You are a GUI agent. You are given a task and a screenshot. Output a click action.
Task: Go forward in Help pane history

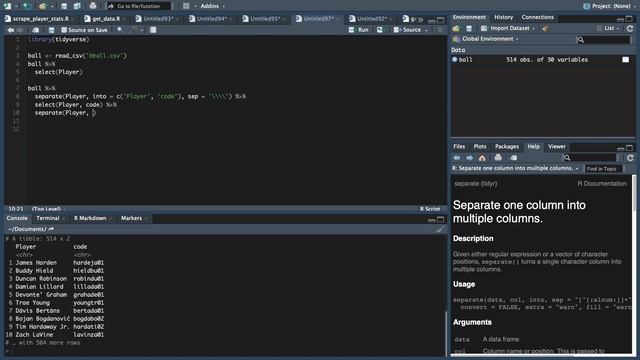(470, 158)
